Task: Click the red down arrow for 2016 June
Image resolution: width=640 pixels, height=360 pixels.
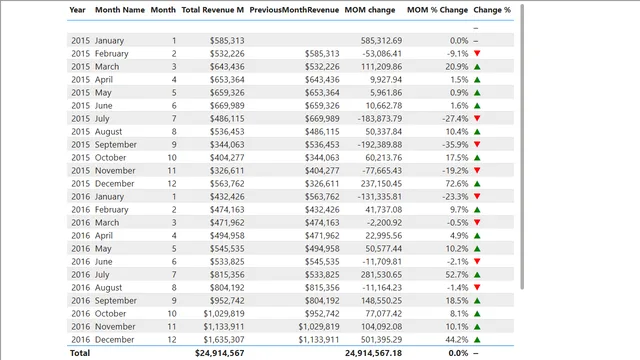Action: coord(477,262)
